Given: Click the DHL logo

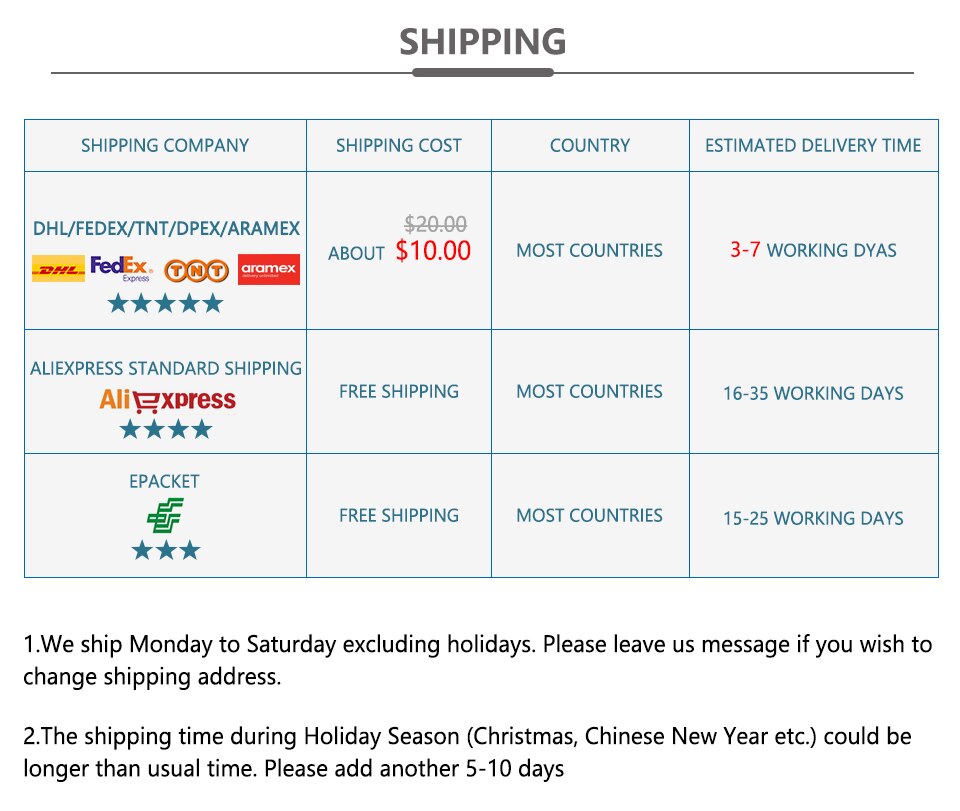Looking at the screenshot, I should click(x=59, y=269).
